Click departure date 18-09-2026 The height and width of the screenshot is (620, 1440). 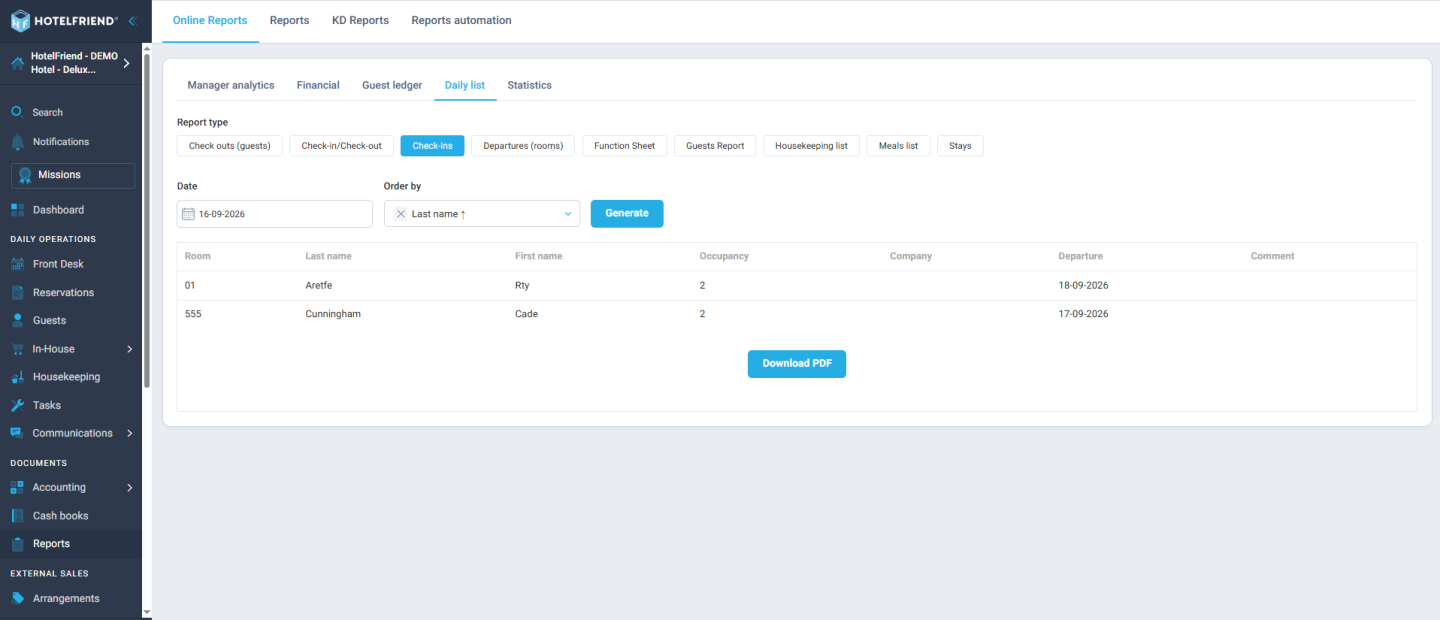pos(1083,286)
